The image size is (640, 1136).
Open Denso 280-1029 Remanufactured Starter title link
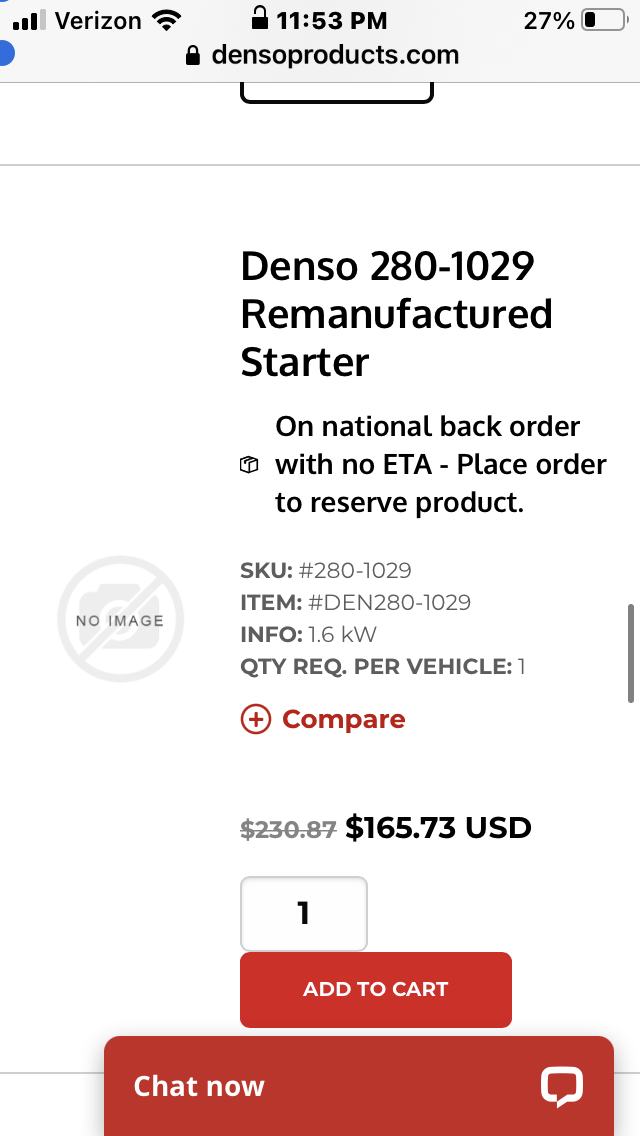click(x=396, y=314)
